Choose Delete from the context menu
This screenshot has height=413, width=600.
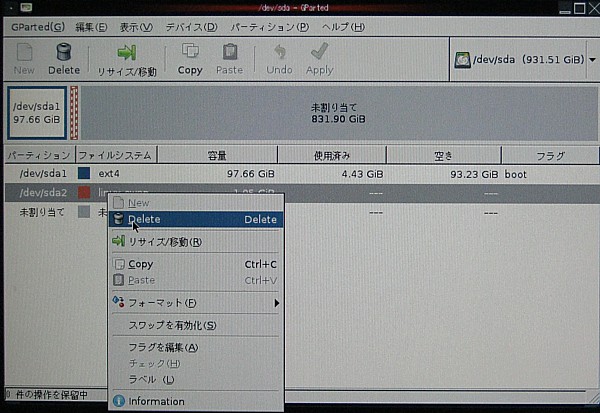click(196, 219)
